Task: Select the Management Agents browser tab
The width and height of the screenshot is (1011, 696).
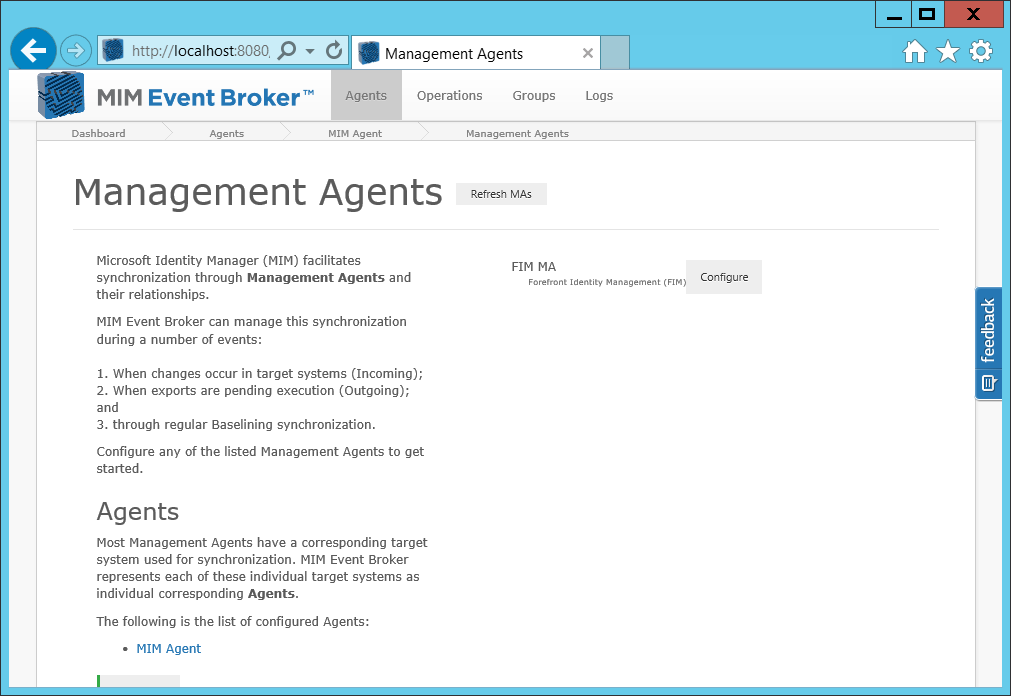Action: tap(475, 53)
